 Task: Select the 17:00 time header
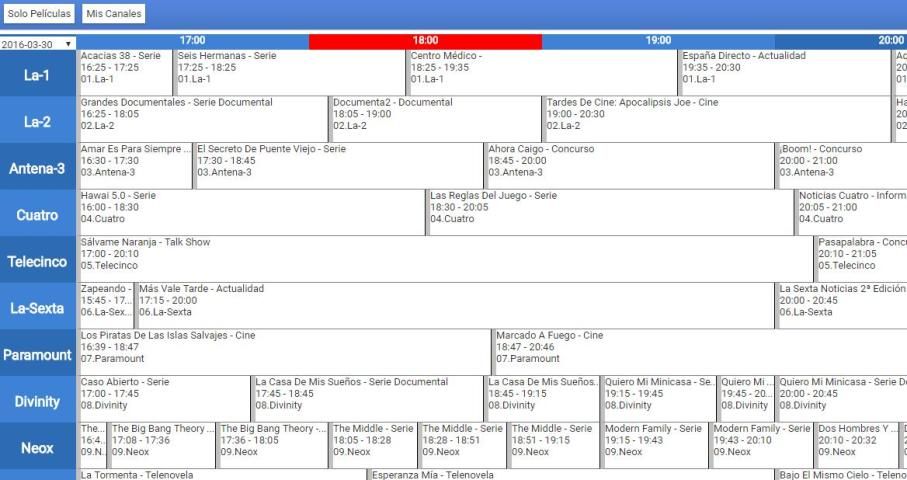tap(192, 41)
